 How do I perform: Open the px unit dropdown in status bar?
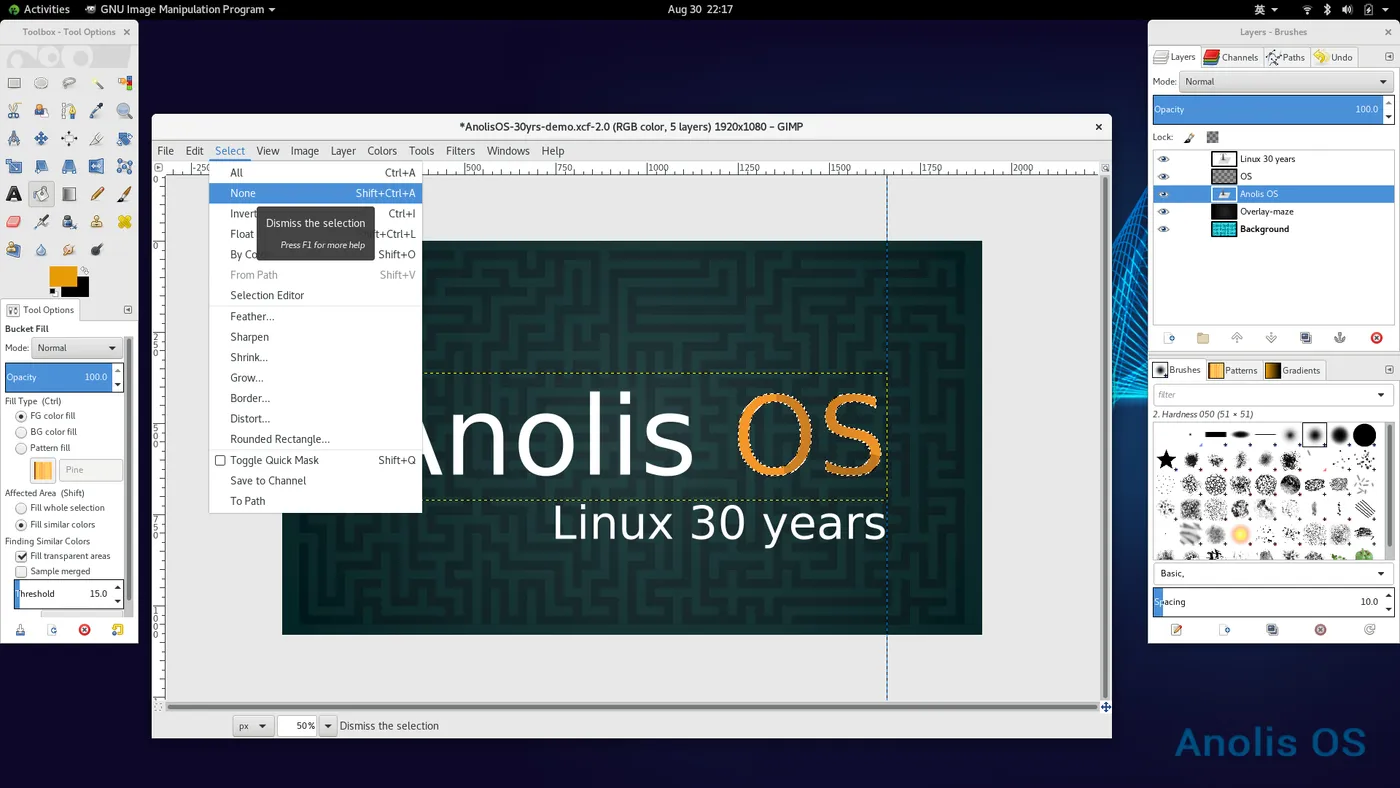tap(253, 726)
